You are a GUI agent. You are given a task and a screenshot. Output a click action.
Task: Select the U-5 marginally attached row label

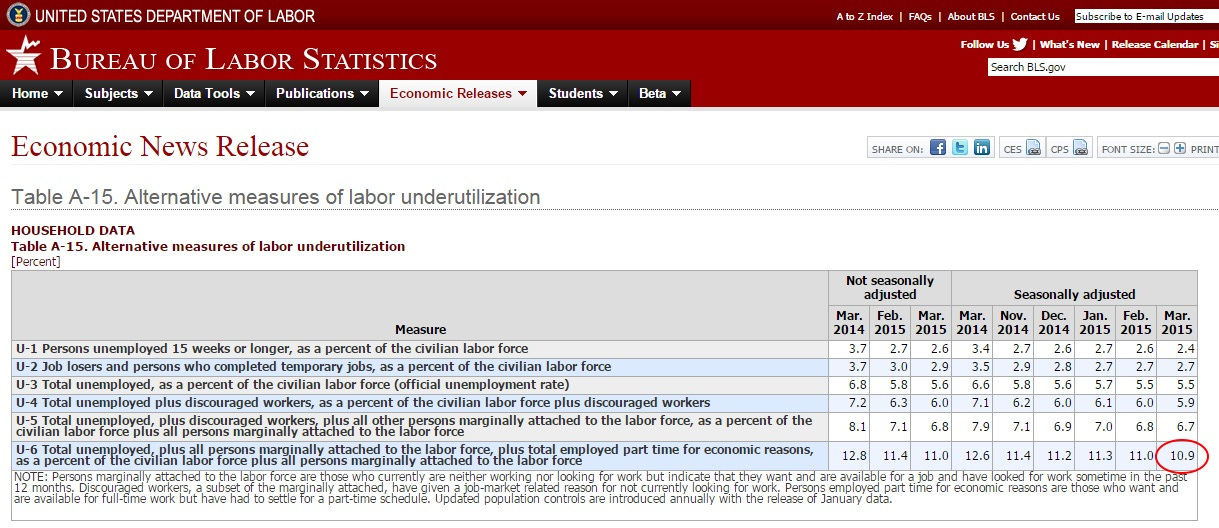[414, 426]
